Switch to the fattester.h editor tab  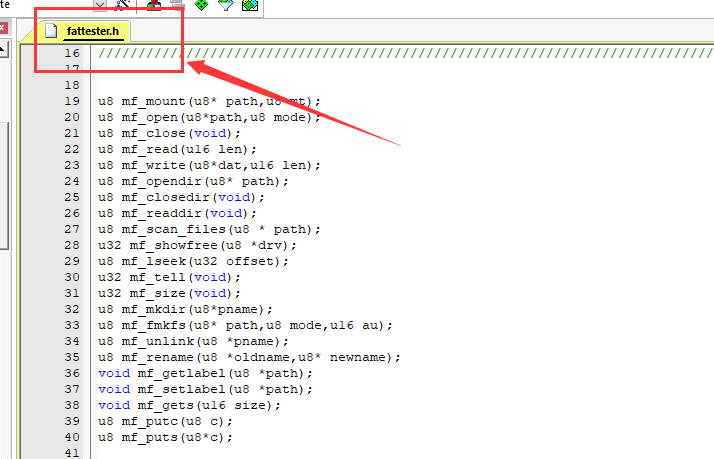pos(83,31)
